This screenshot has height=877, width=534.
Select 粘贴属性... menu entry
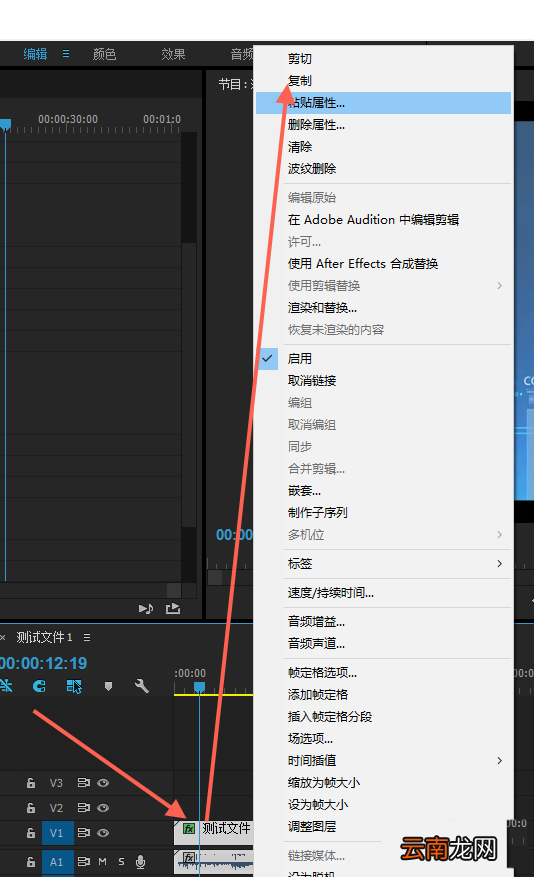(384, 103)
